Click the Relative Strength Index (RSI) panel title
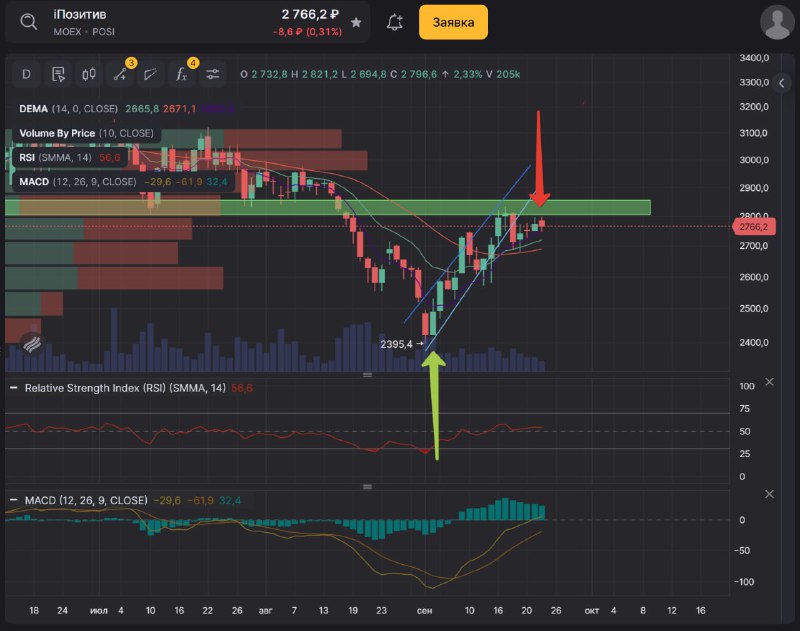The height and width of the screenshot is (631, 800). (125, 388)
